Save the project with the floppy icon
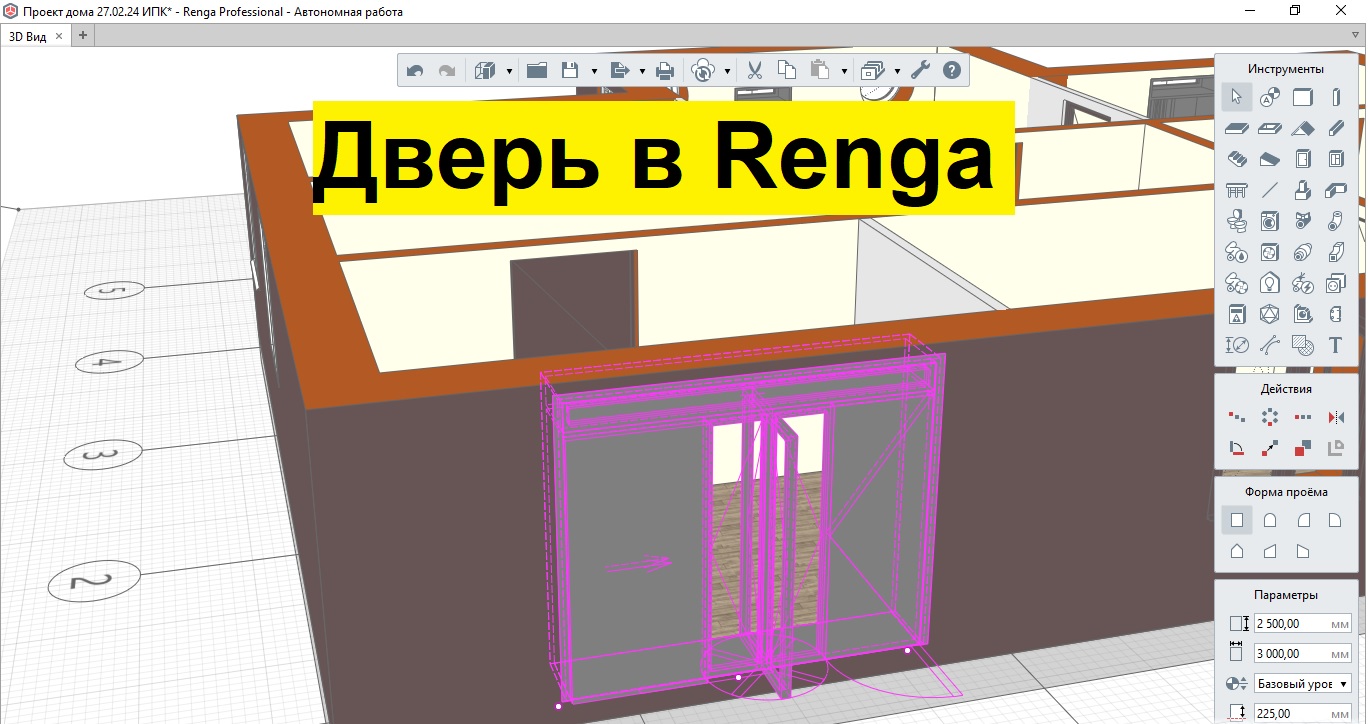The height and width of the screenshot is (724, 1368). point(571,70)
